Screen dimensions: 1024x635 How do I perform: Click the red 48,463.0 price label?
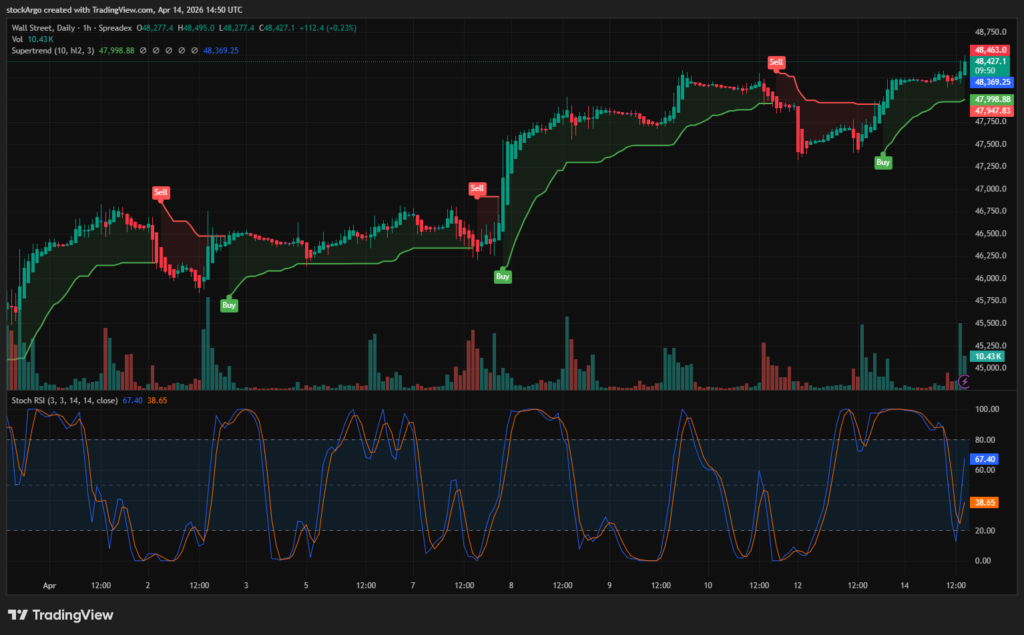click(991, 49)
